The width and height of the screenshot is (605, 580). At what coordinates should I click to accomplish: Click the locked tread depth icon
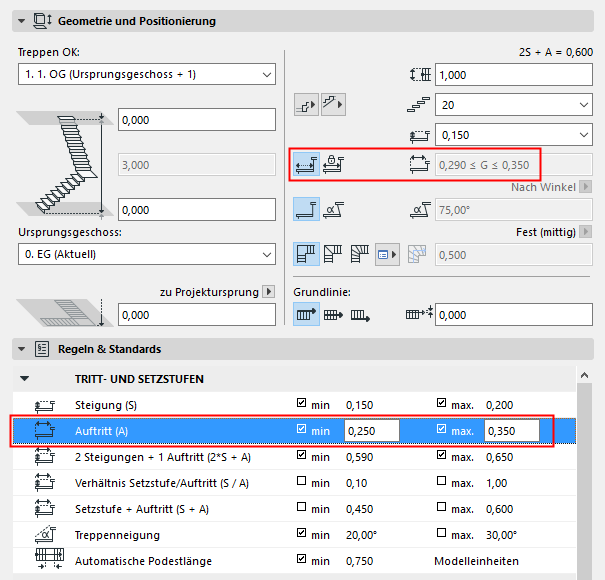[x=335, y=165]
